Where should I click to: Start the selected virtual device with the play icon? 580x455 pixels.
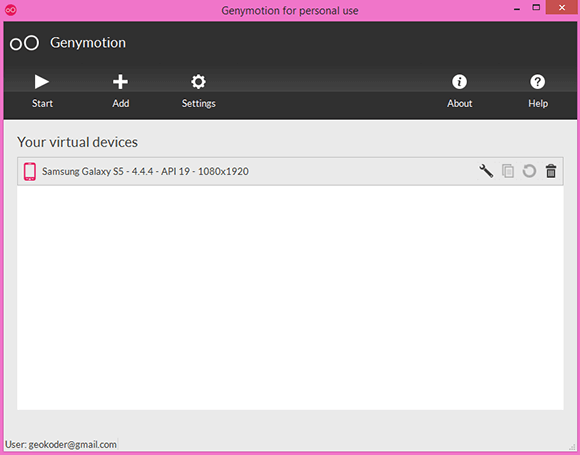42,91
